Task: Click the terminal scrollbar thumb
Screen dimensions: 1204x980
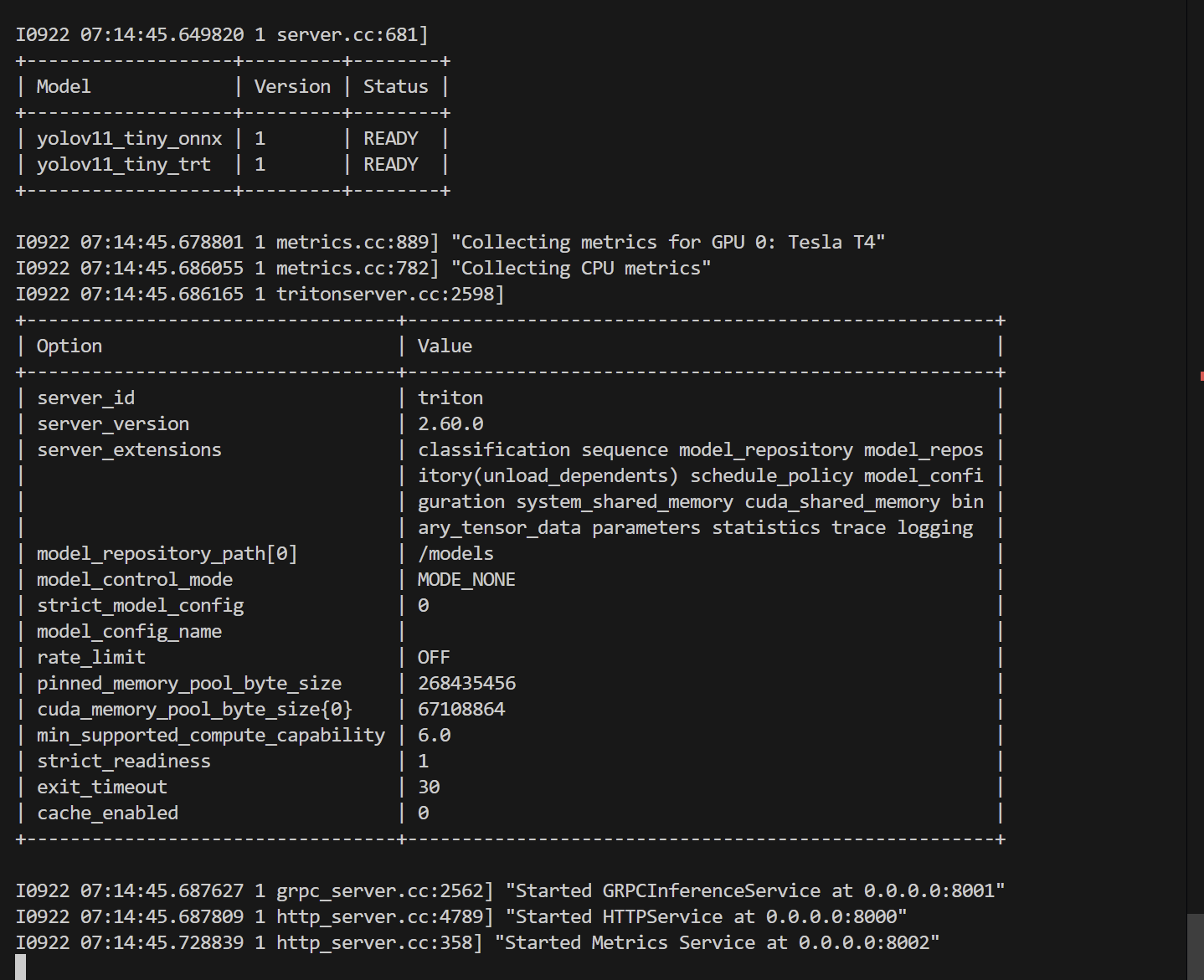Action: coord(1195,946)
